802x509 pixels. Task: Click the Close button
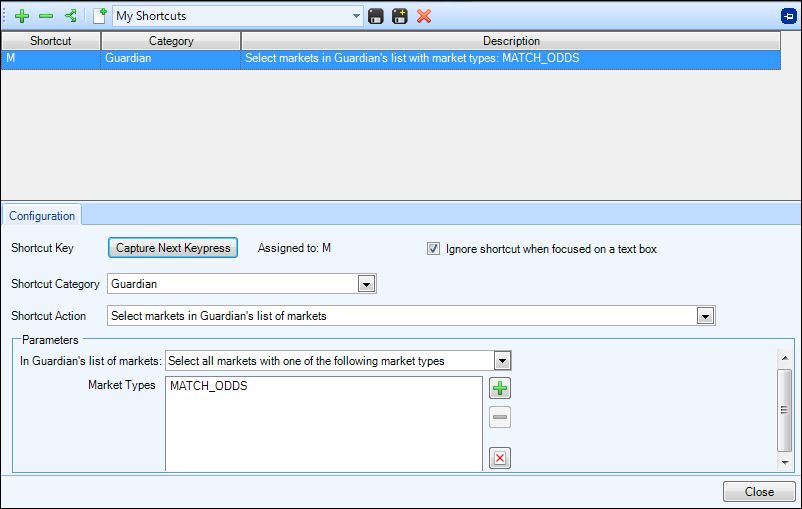(759, 492)
